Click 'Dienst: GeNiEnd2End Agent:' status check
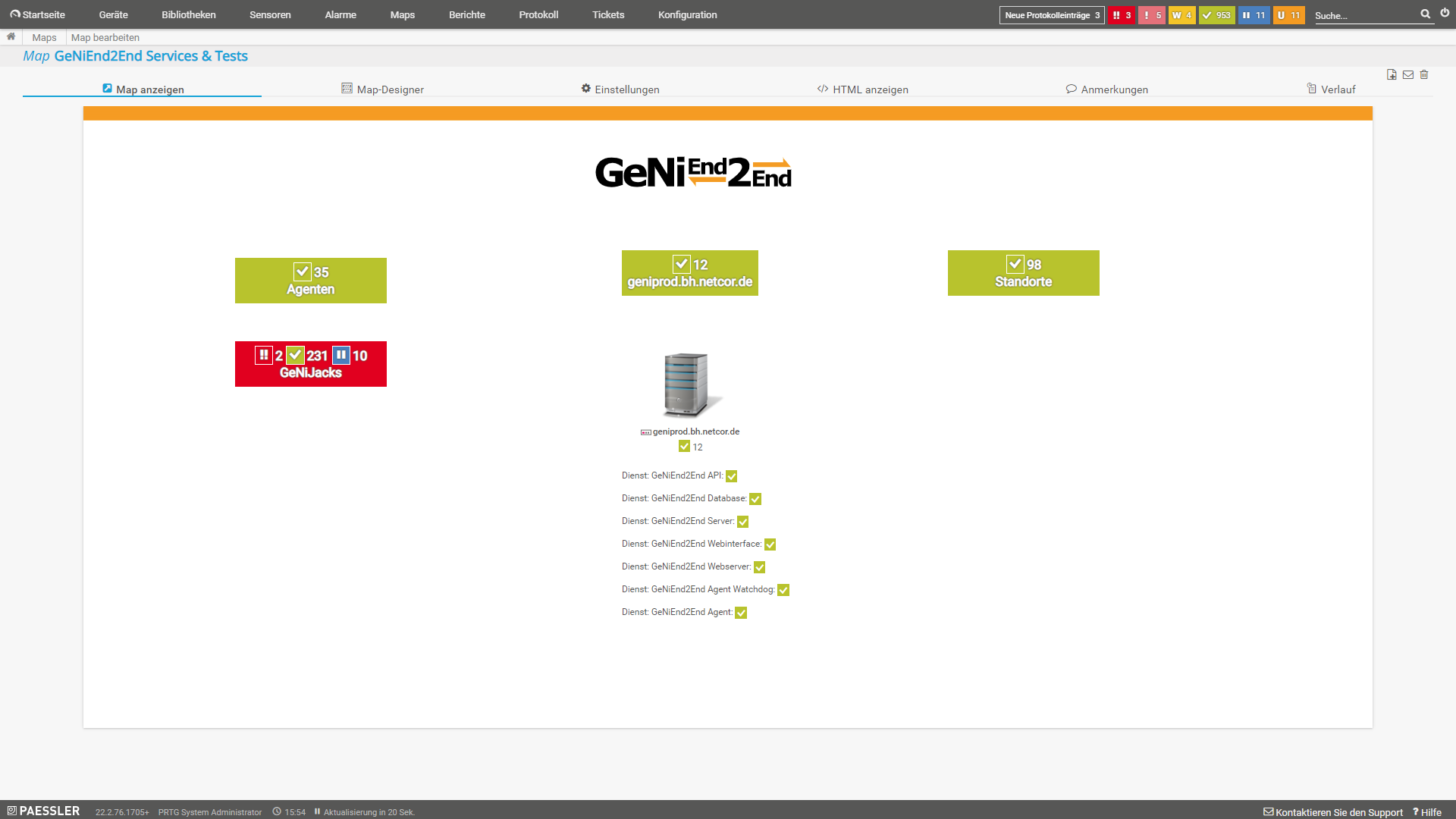 pyautogui.click(x=741, y=613)
